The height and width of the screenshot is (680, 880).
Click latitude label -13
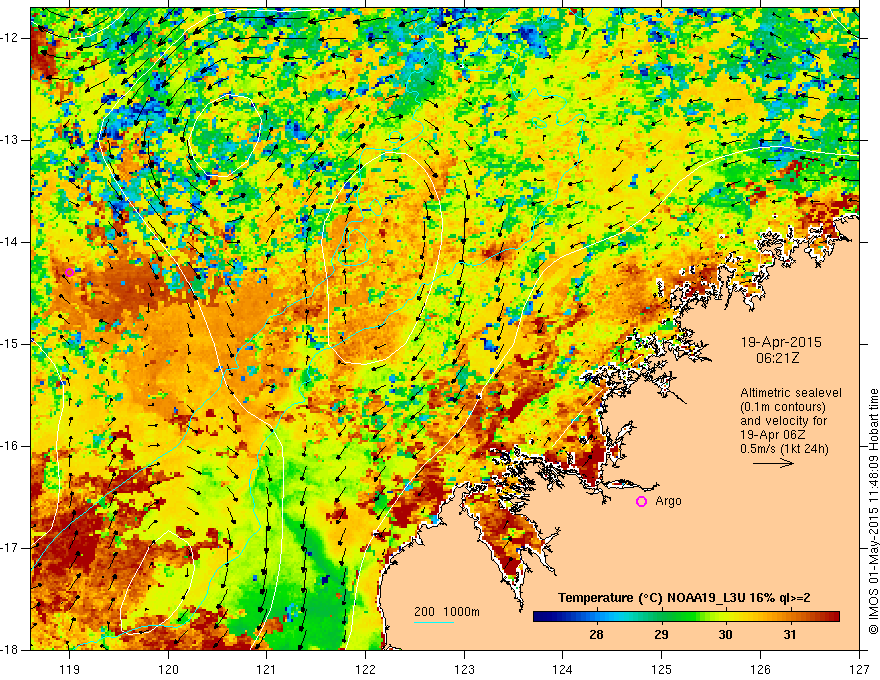(x=11, y=140)
